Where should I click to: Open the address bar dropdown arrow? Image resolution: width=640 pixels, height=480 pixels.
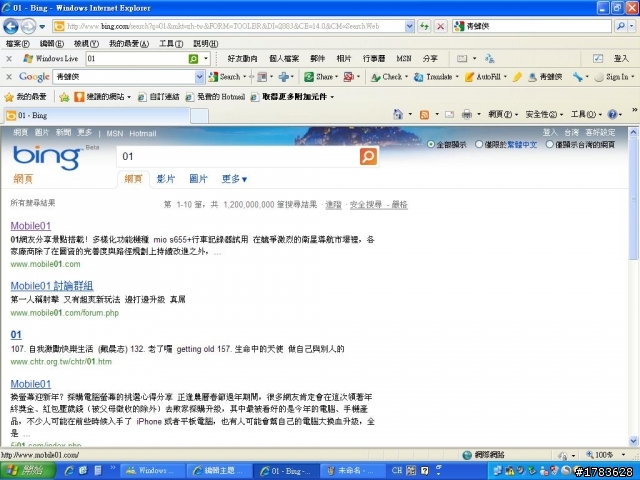[409, 27]
